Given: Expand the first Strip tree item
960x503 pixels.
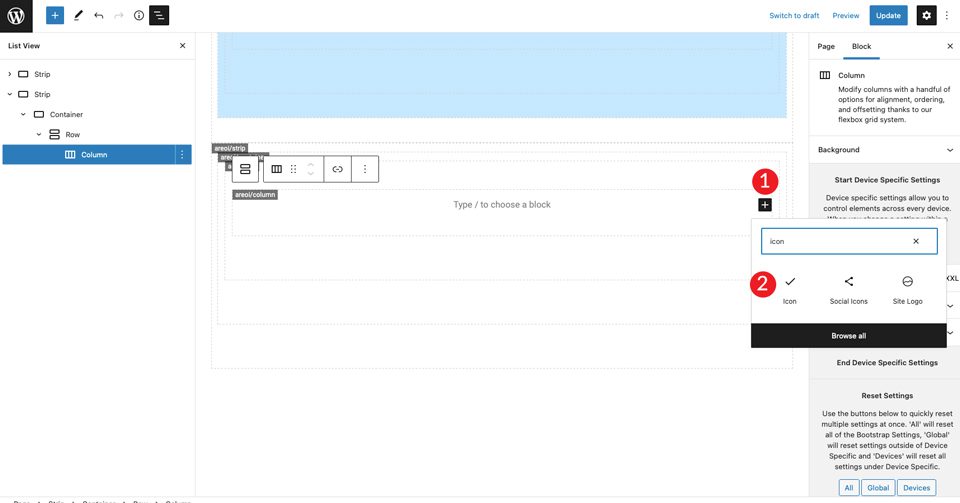Looking at the screenshot, I should pyautogui.click(x=9, y=74).
